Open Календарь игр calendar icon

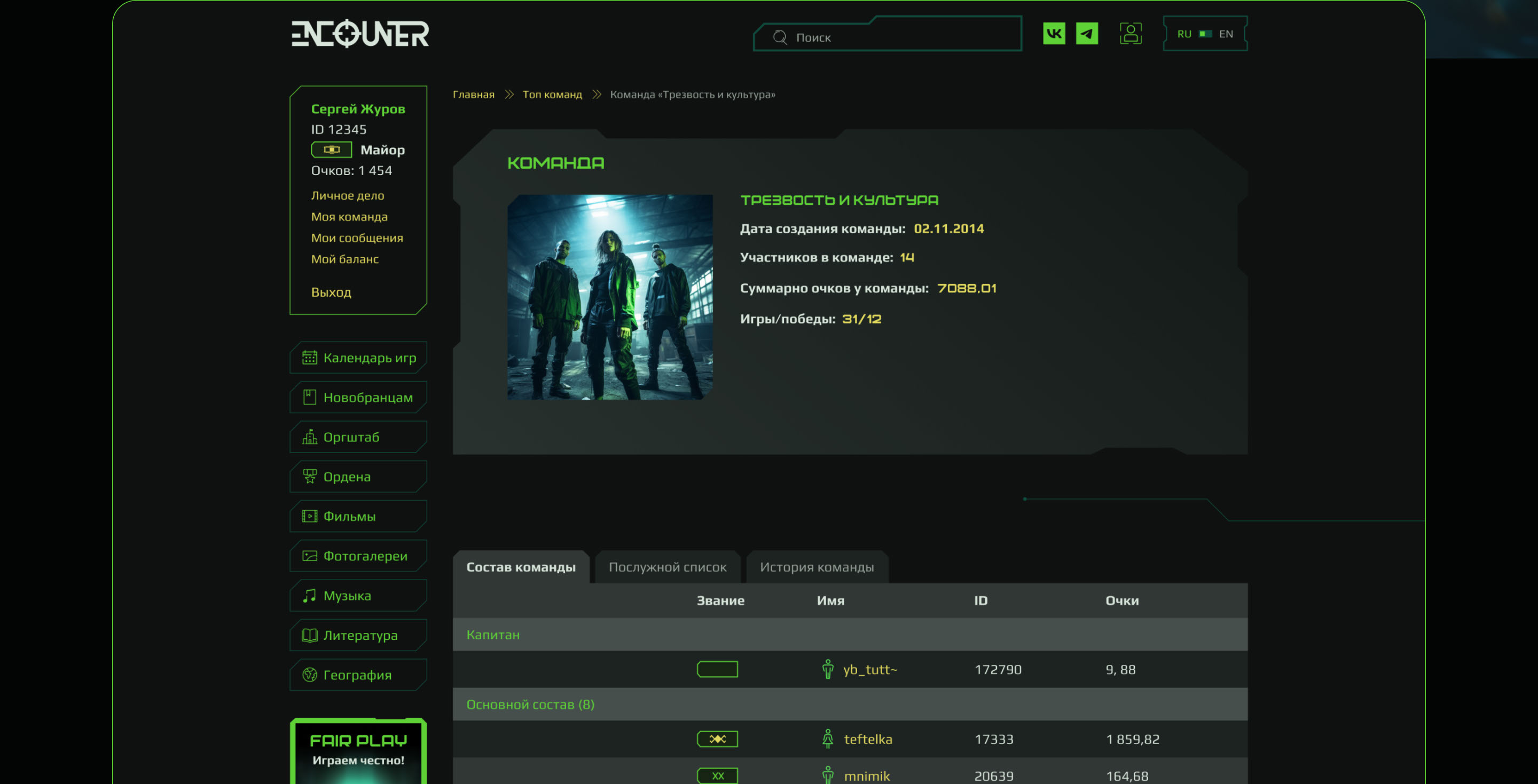tap(309, 358)
